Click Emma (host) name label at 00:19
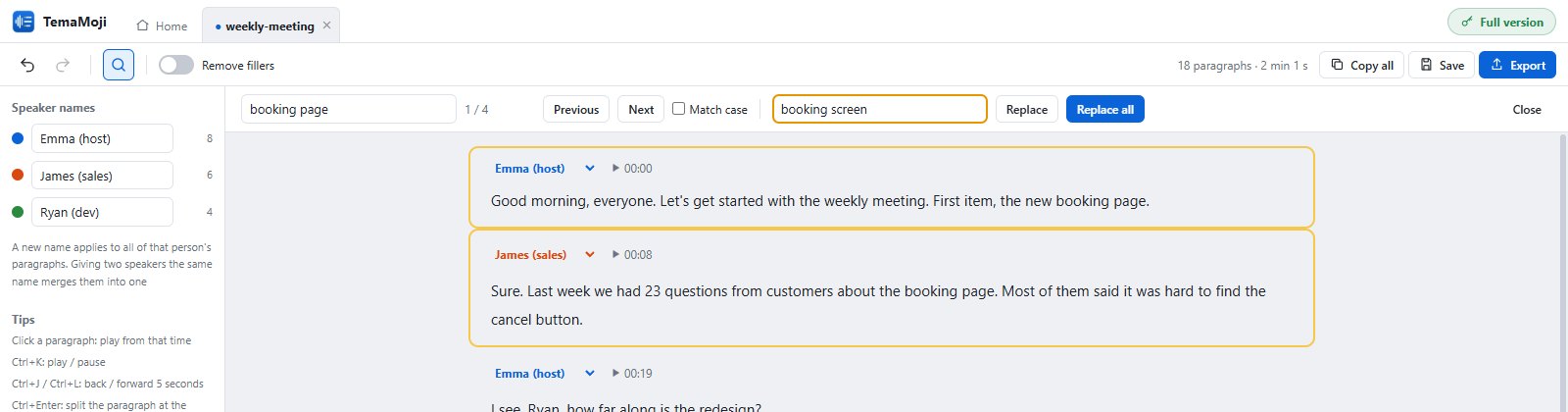Image resolution: width=1568 pixels, height=412 pixels. tap(529, 373)
